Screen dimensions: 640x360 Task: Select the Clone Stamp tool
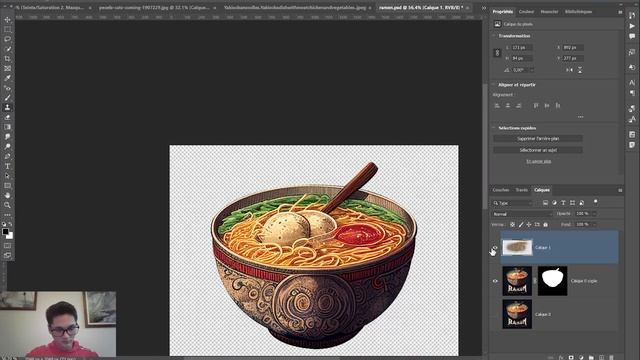click(x=7, y=107)
